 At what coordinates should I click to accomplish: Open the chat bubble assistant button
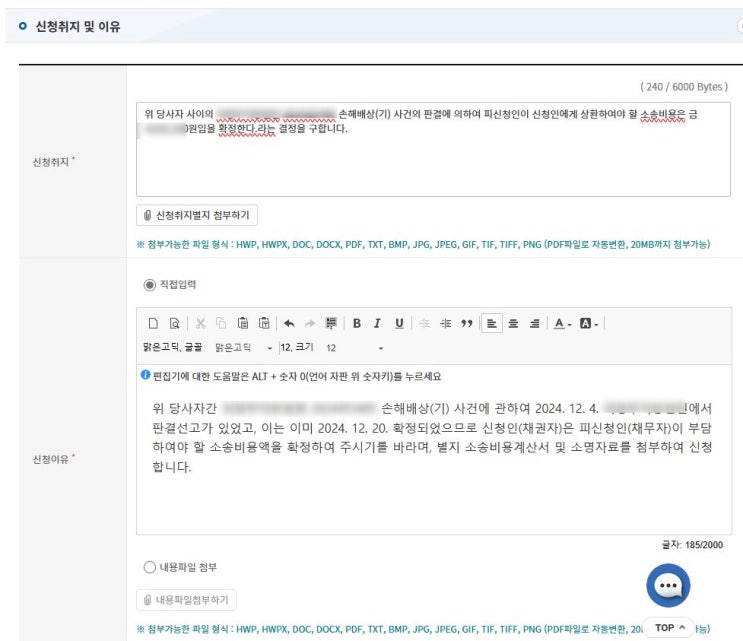668,585
